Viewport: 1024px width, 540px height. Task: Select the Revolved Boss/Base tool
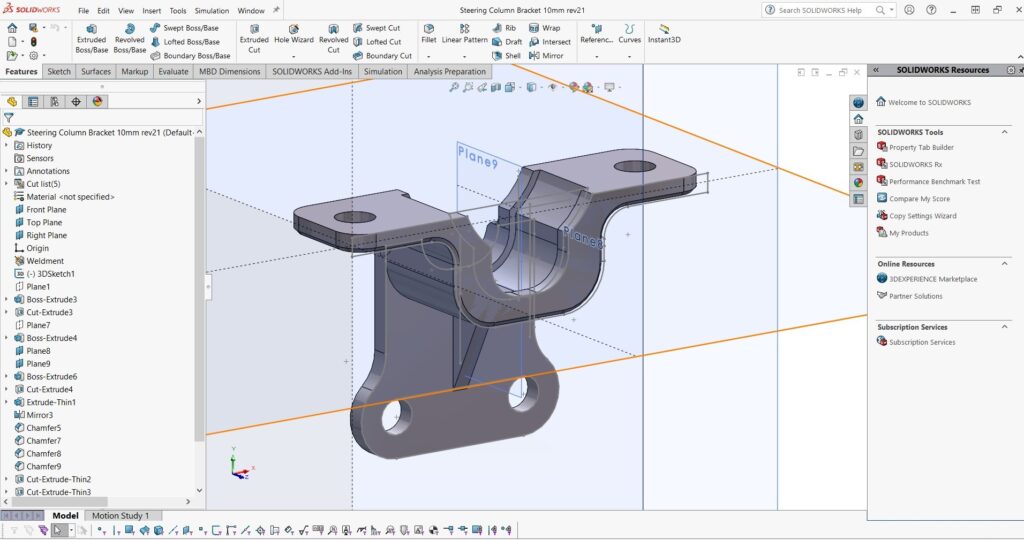click(129, 39)
